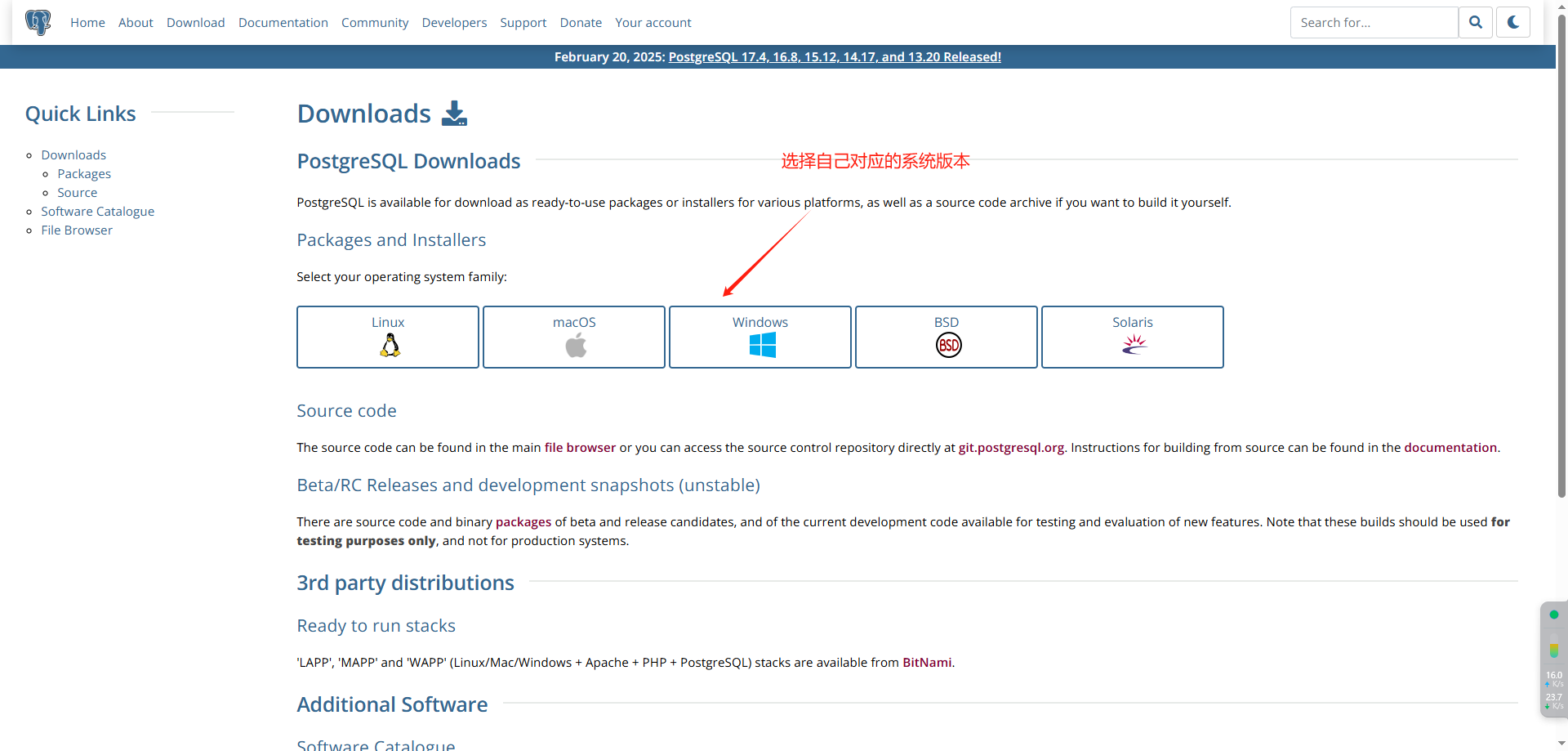Open the About menu item
This screenshot has width=1568, height=751.
point(136,23)
